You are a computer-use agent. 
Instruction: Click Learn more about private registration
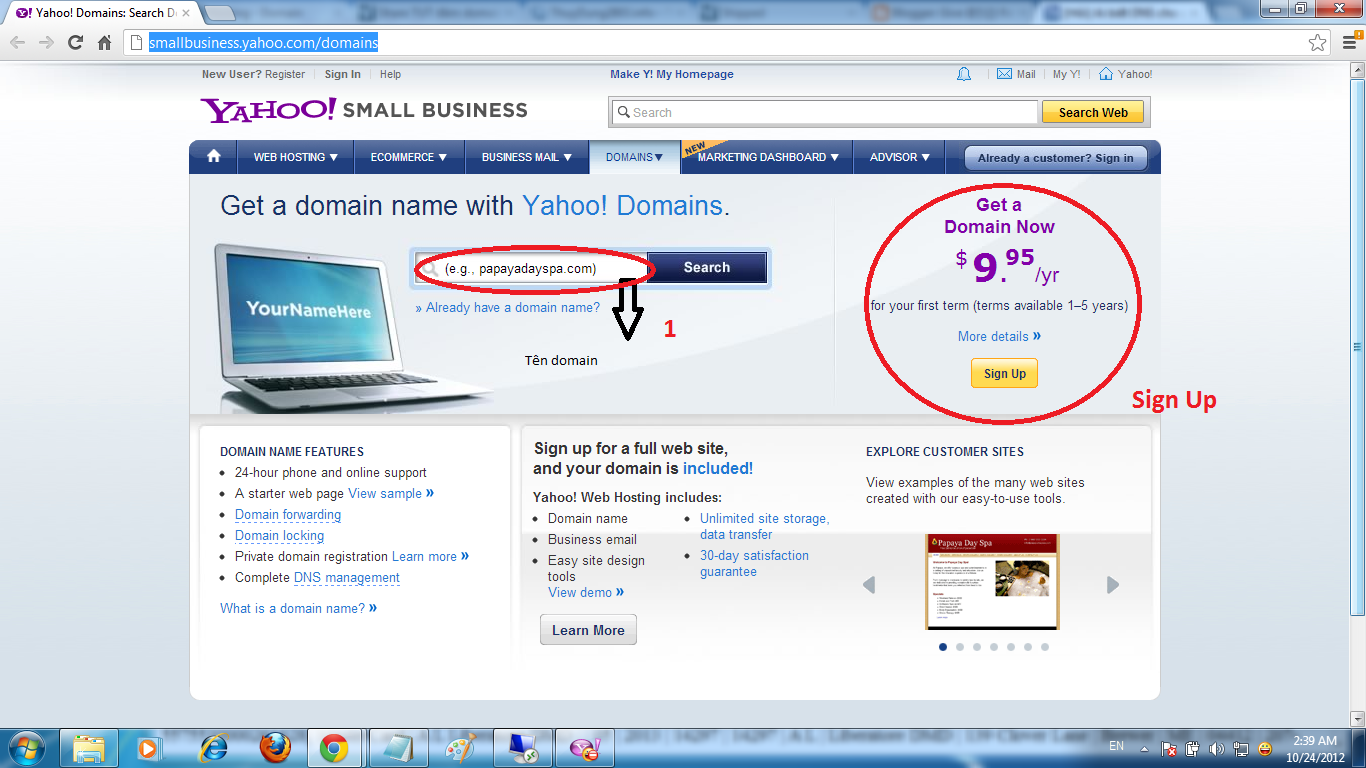(430, 556)
